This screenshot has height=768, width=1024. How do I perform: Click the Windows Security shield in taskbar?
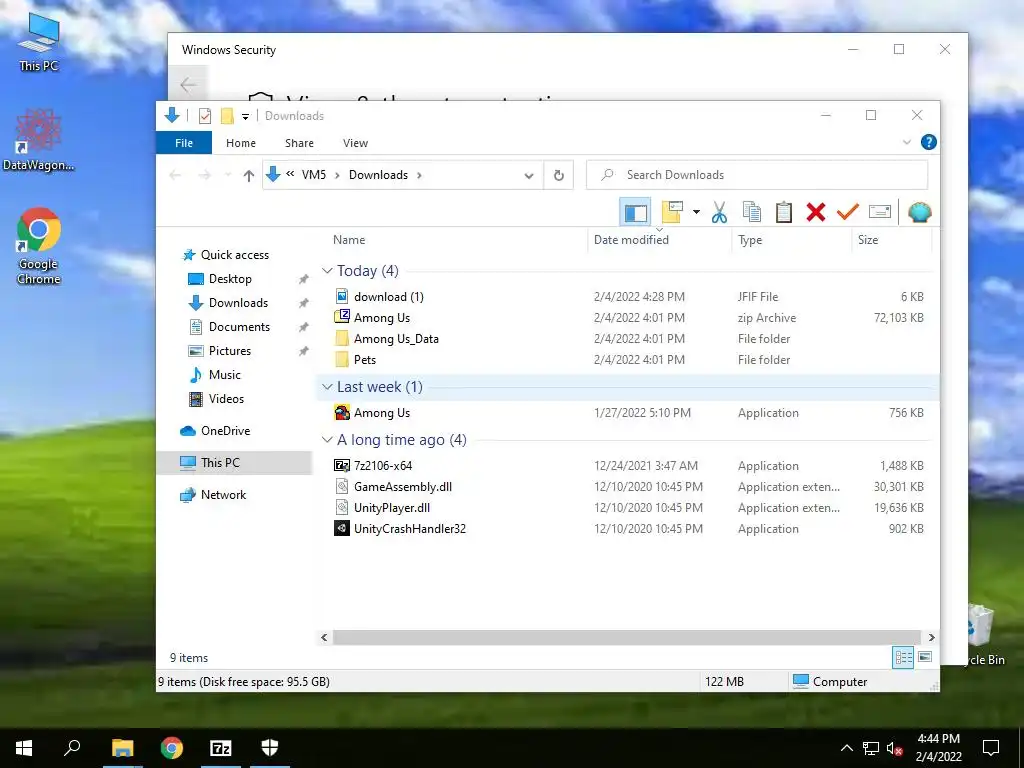(270, 748)
